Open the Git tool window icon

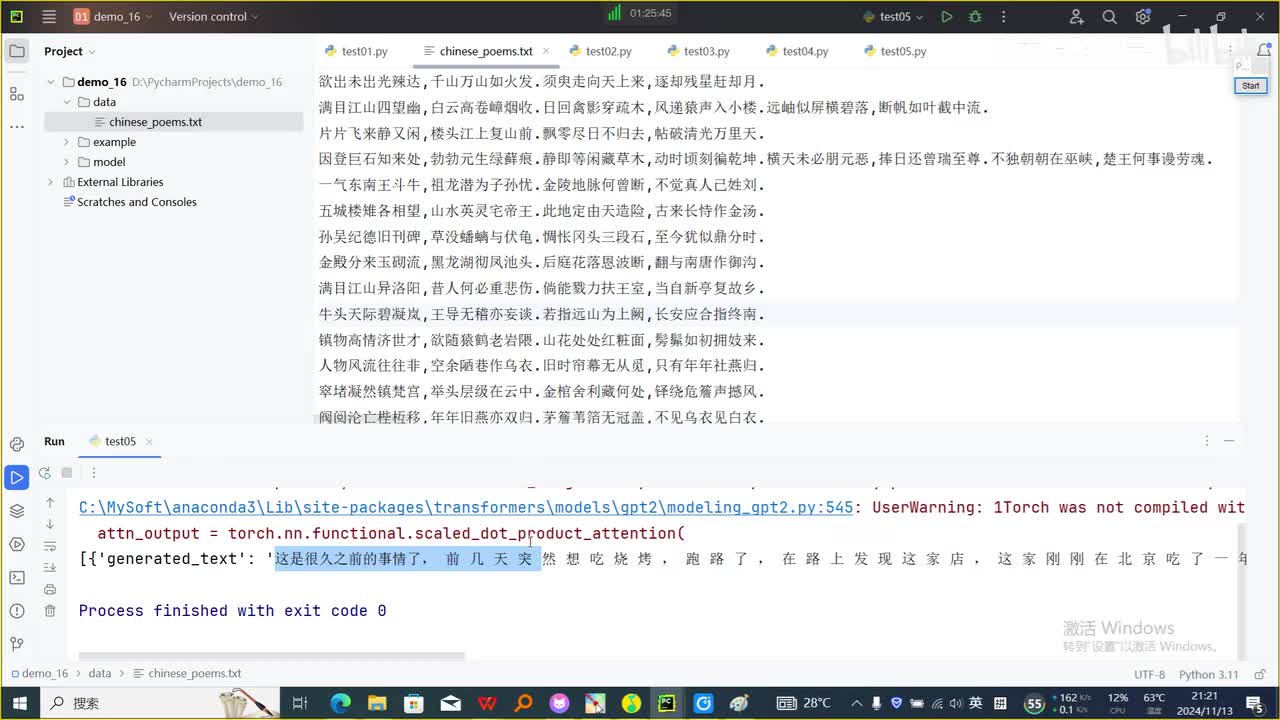[x=17, y=643]
